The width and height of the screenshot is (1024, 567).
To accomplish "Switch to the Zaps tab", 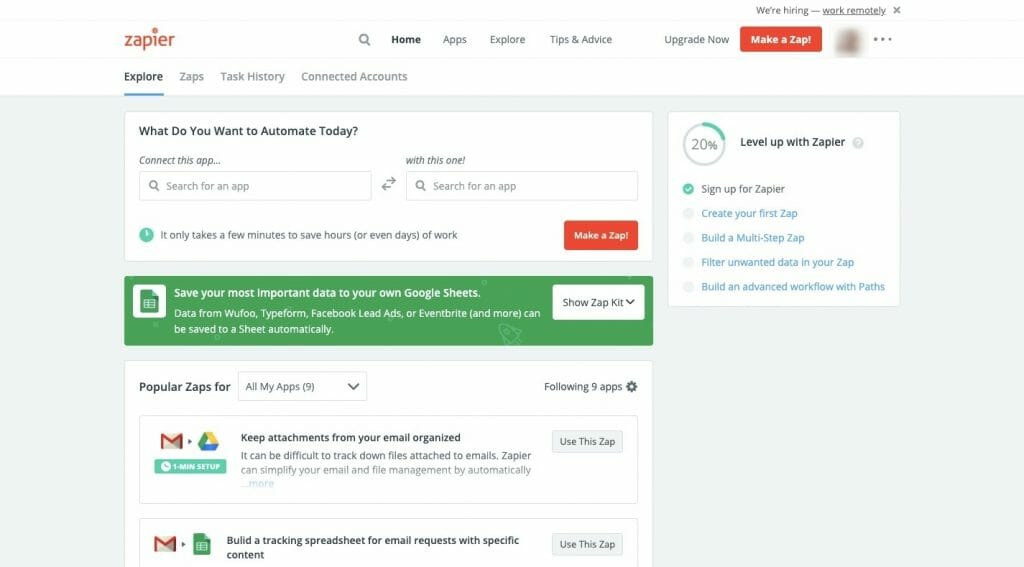I will [x=191, y=76].
